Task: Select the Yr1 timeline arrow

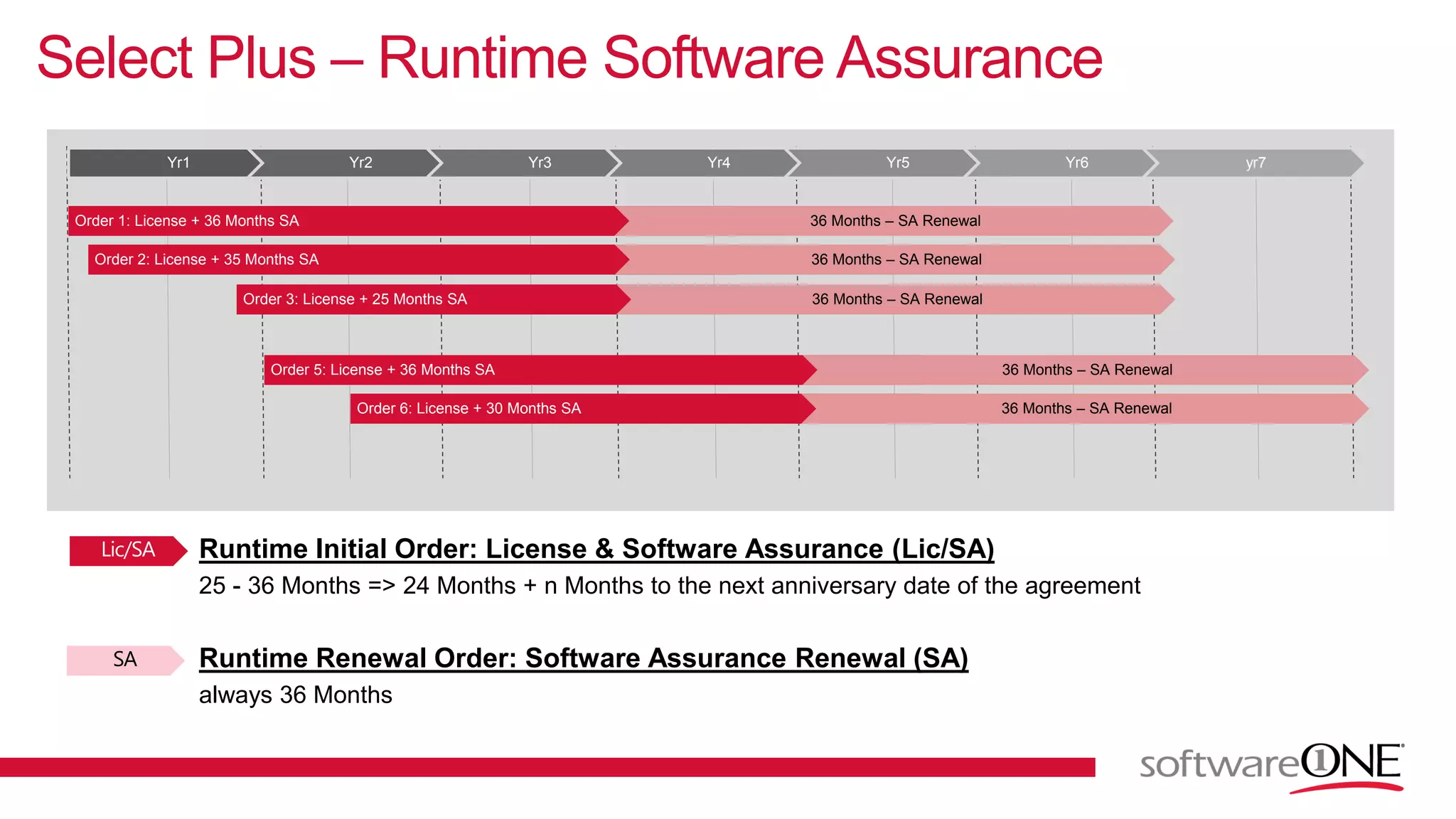Action: point(166,163)
